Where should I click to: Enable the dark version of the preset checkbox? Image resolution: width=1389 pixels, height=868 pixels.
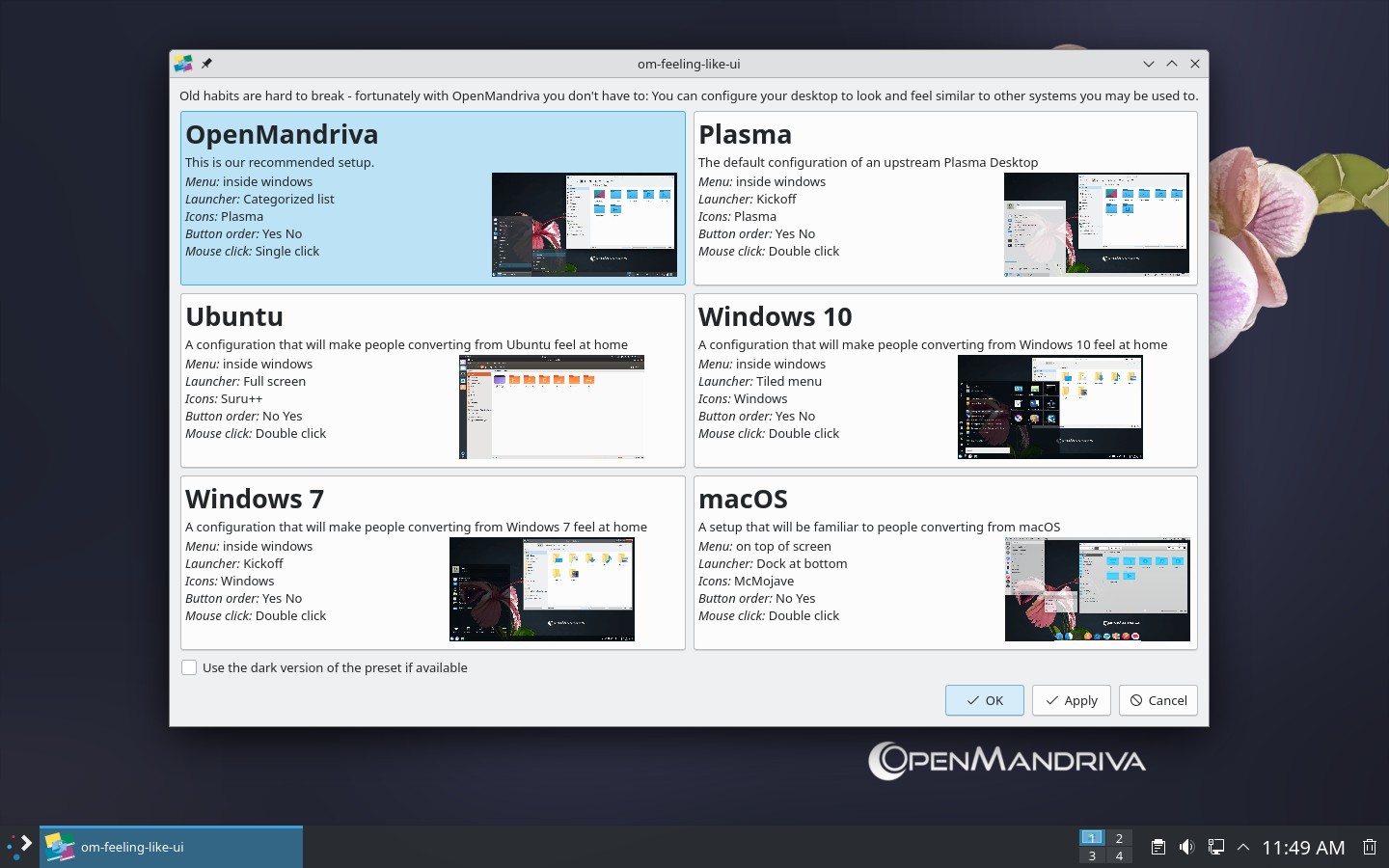pos(190,667)
